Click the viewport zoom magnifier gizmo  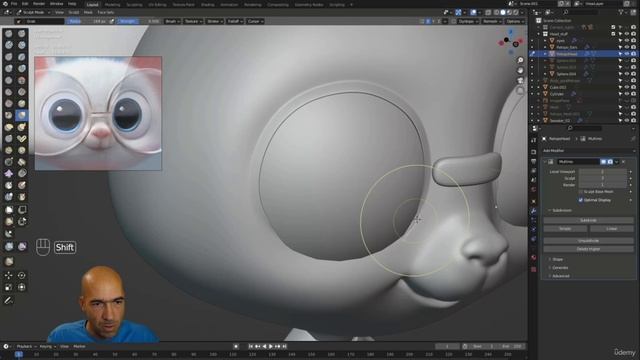point(520,60)
